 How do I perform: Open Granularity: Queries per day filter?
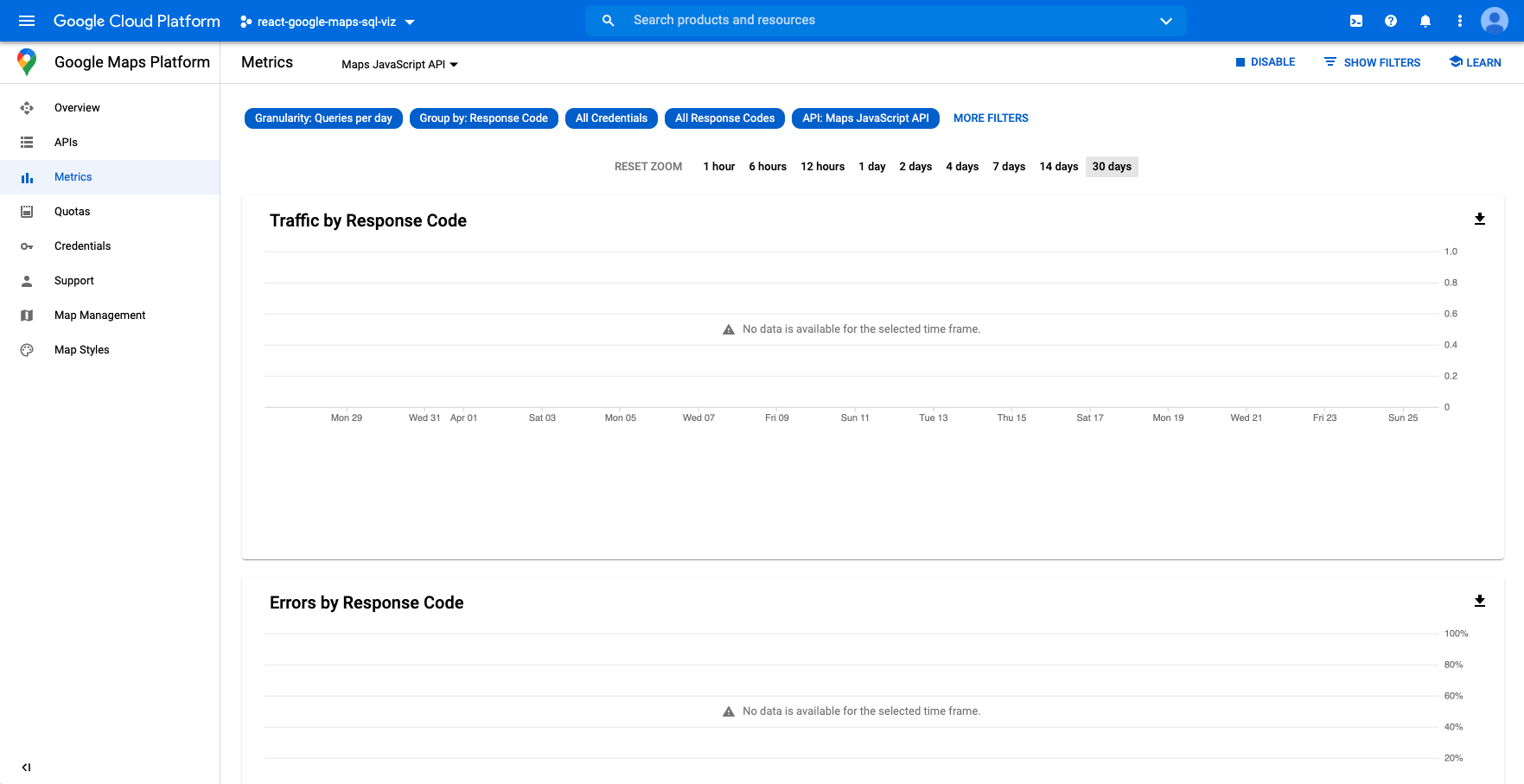pos(323,118)
